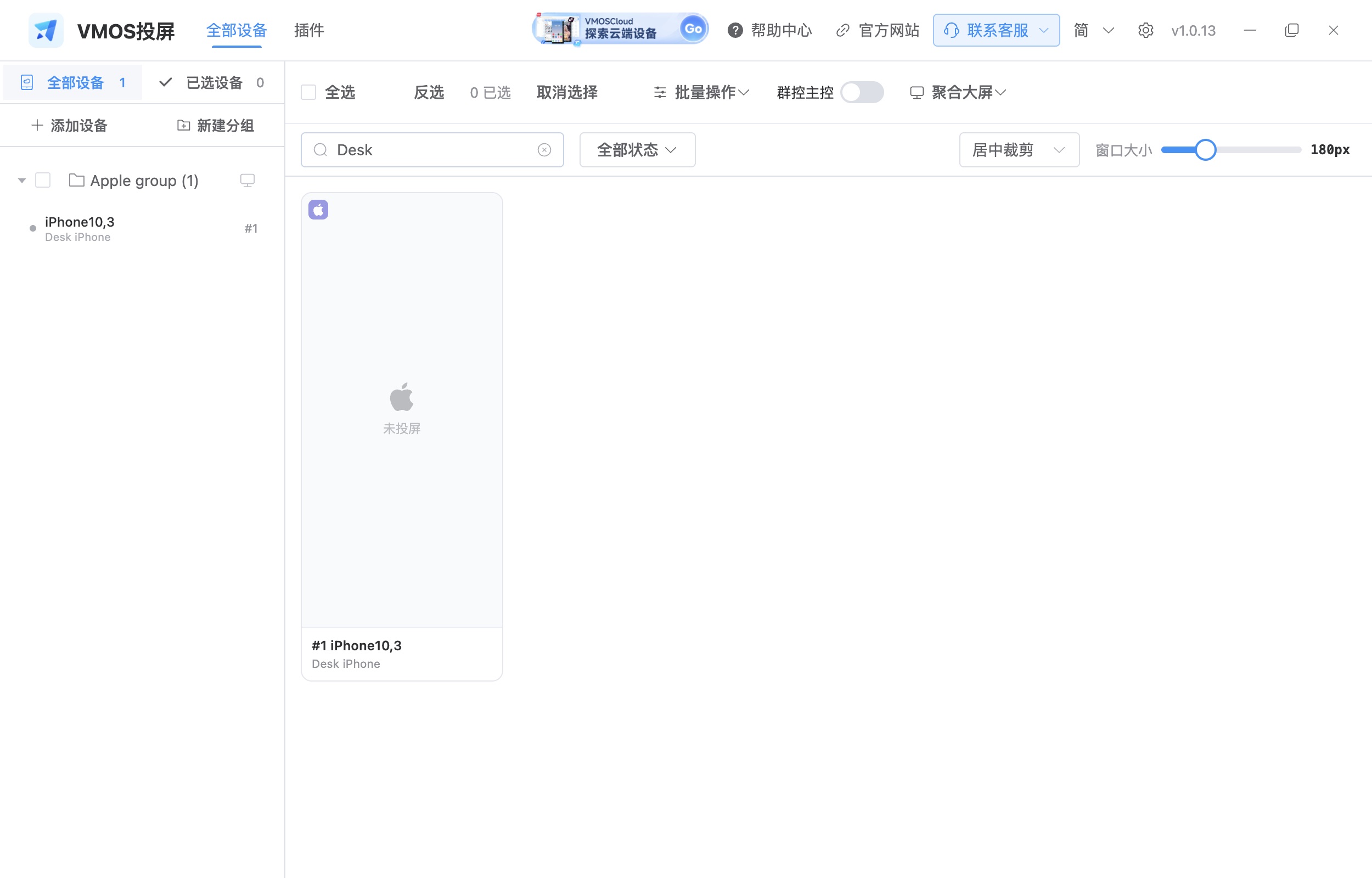
Task: Click the Cancel Selection button
Action: 567,92
